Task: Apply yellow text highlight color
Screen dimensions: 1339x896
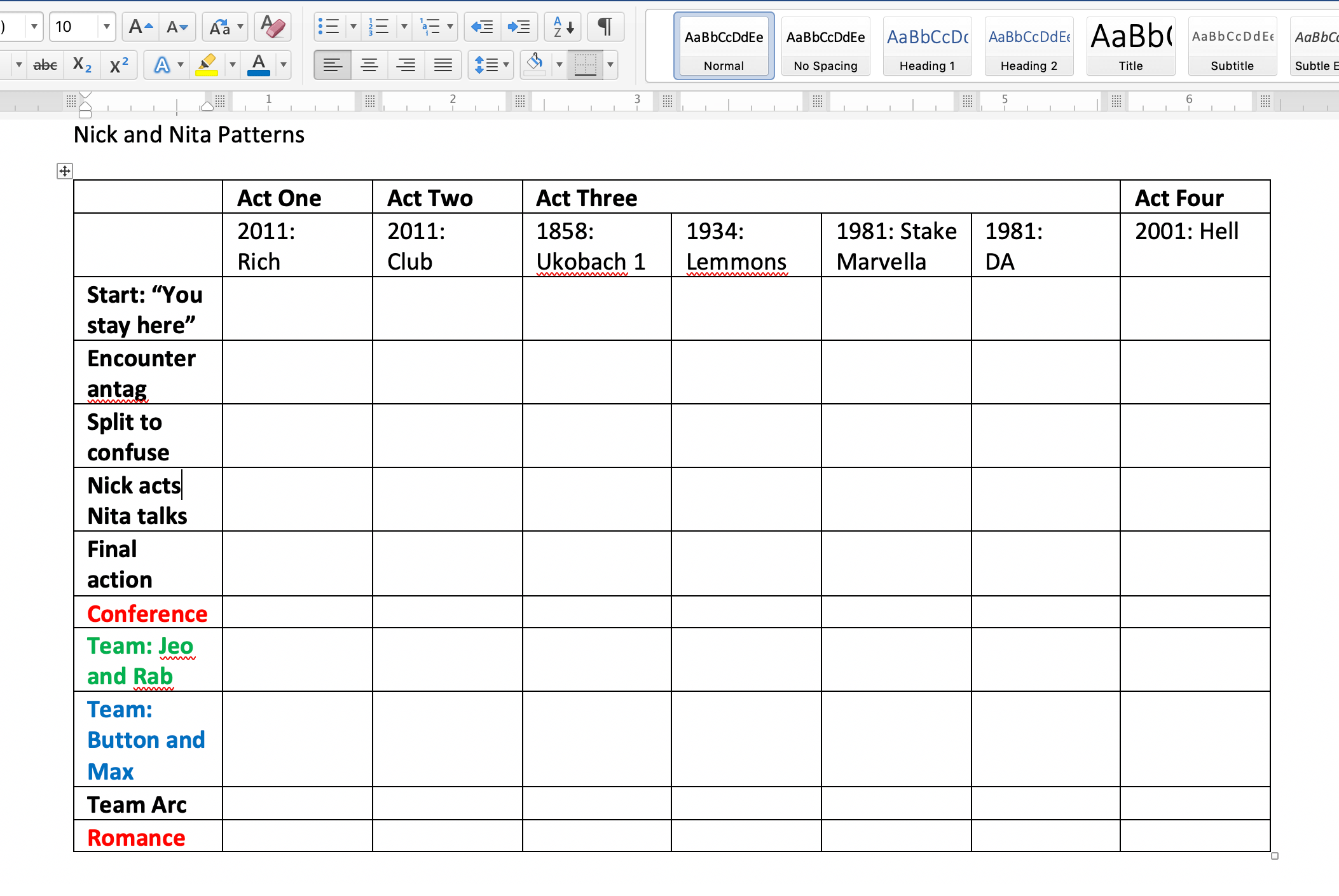Action: pos(207,65)
